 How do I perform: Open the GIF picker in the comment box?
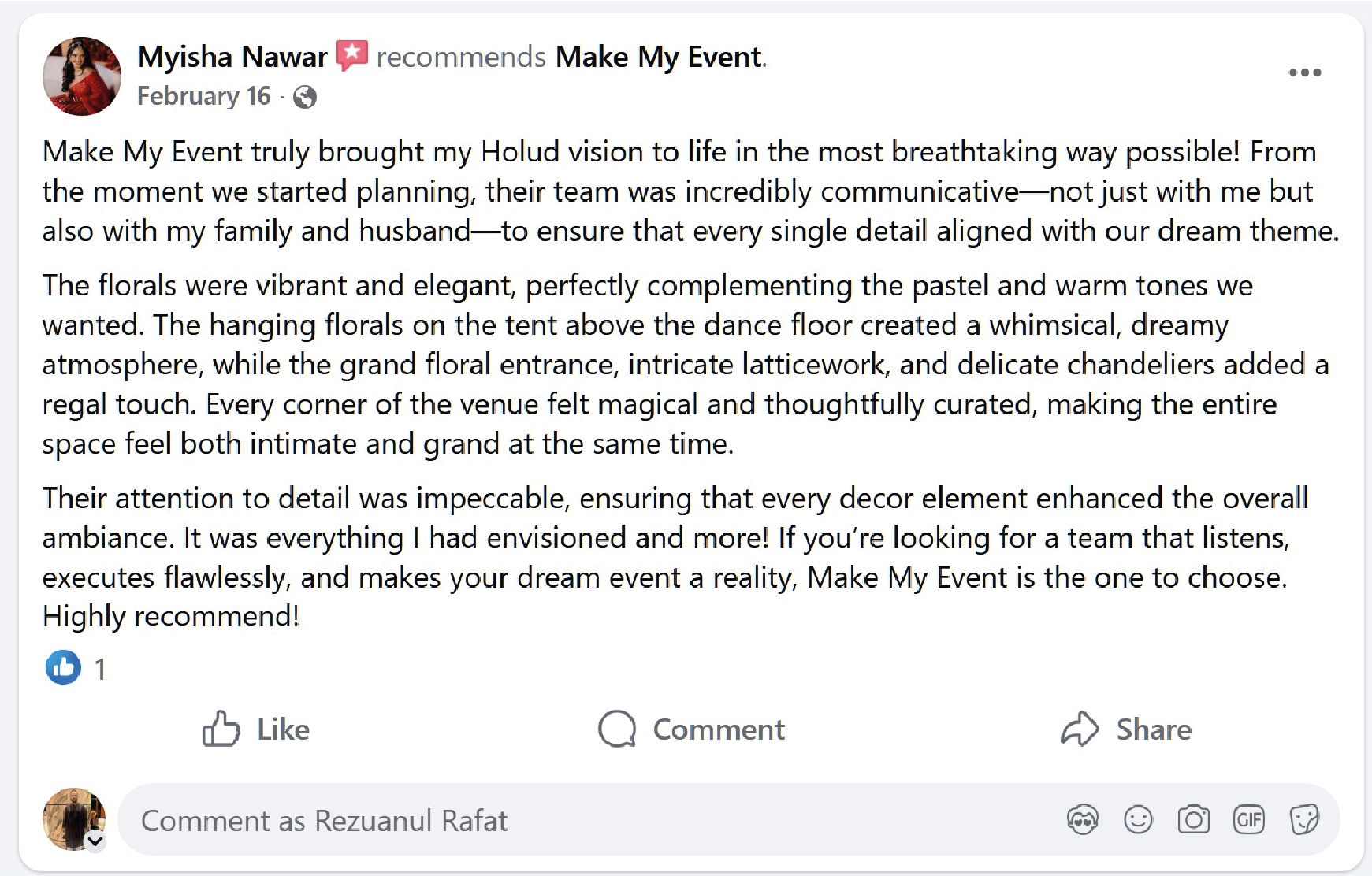1249,819
